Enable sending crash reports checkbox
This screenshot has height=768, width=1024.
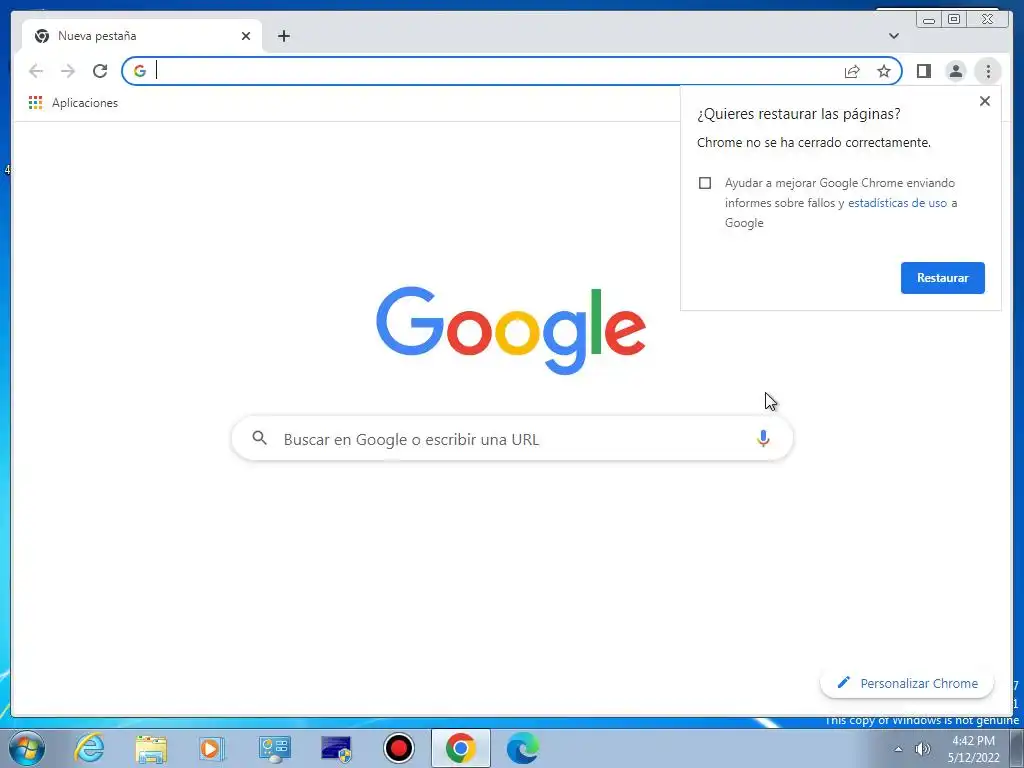[705, 183]
